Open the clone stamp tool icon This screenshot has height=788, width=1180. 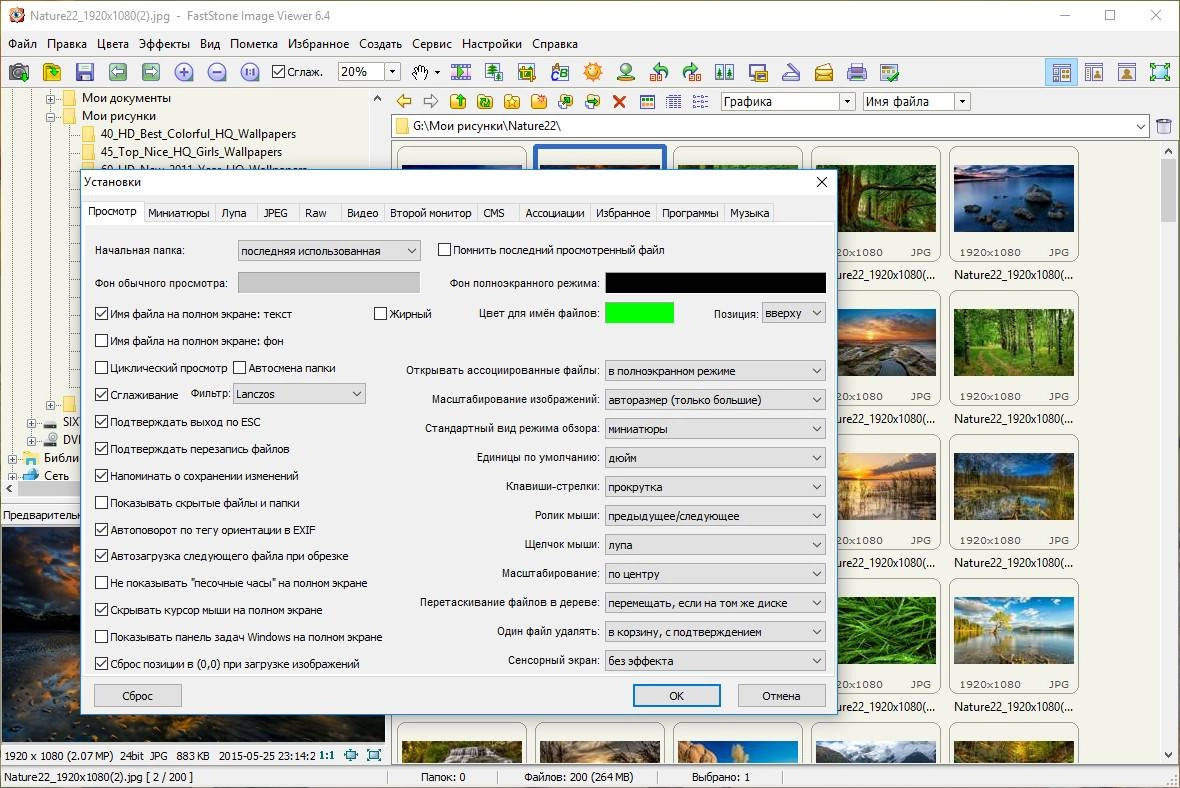tap(625, 72)
